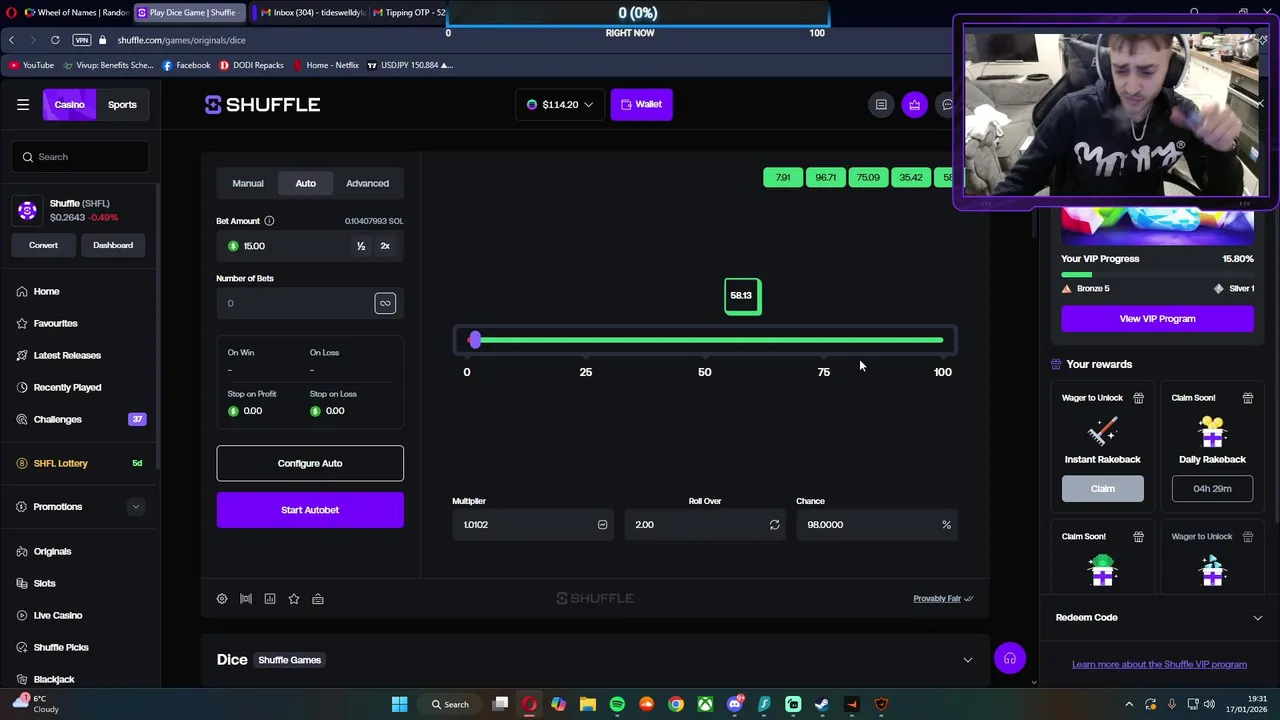Claim the Instant Rakeback
Screen dimensions: 1280x720
[x=1102, y=488]
